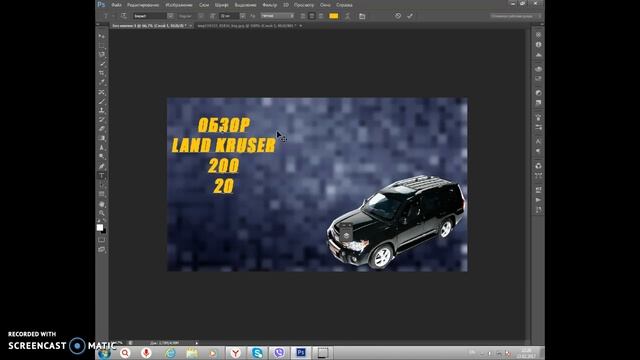Set right text alignment
Viewport: 640px width, 360px height.
[x=321, y=16]
